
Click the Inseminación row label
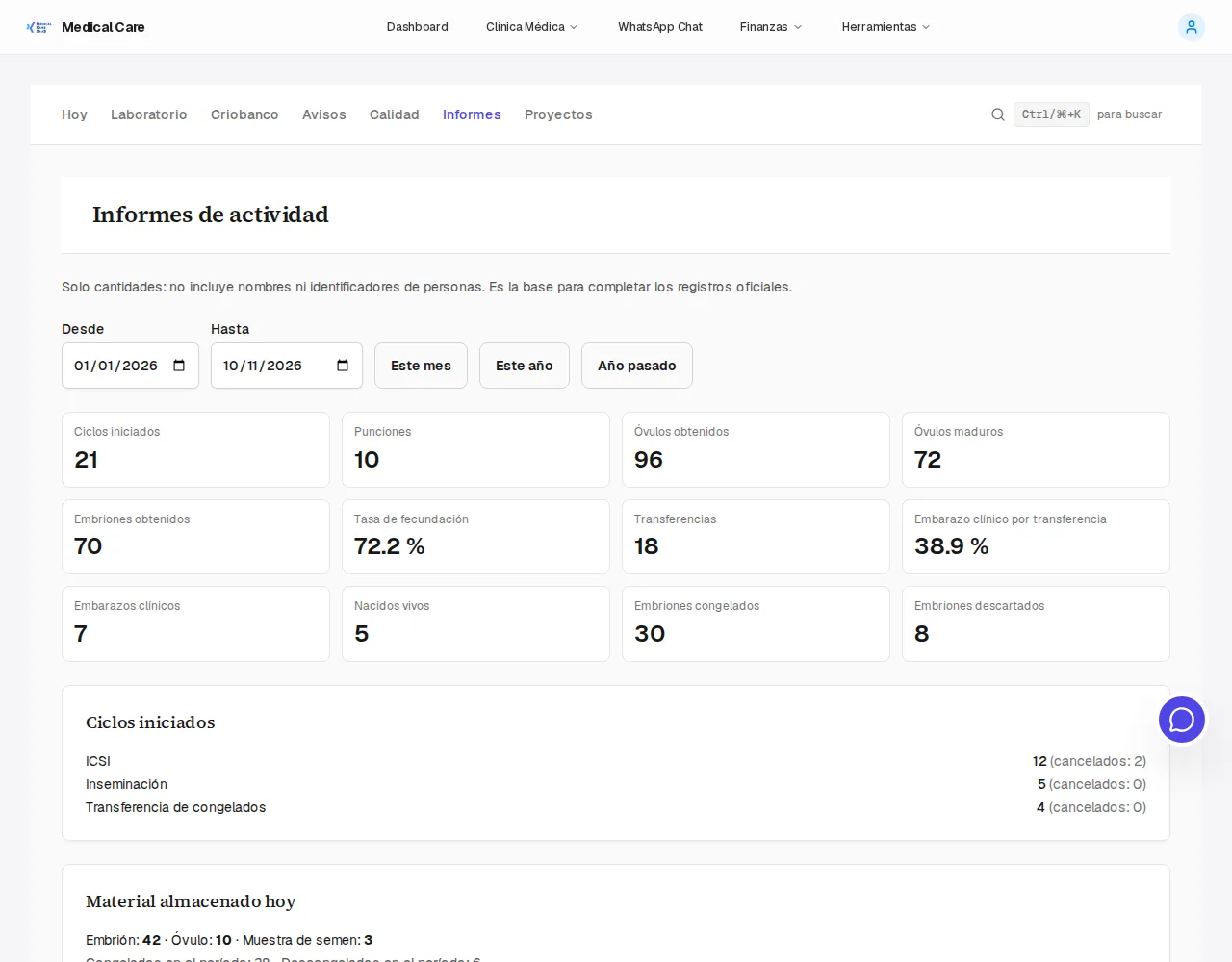[x=127, y=784]
